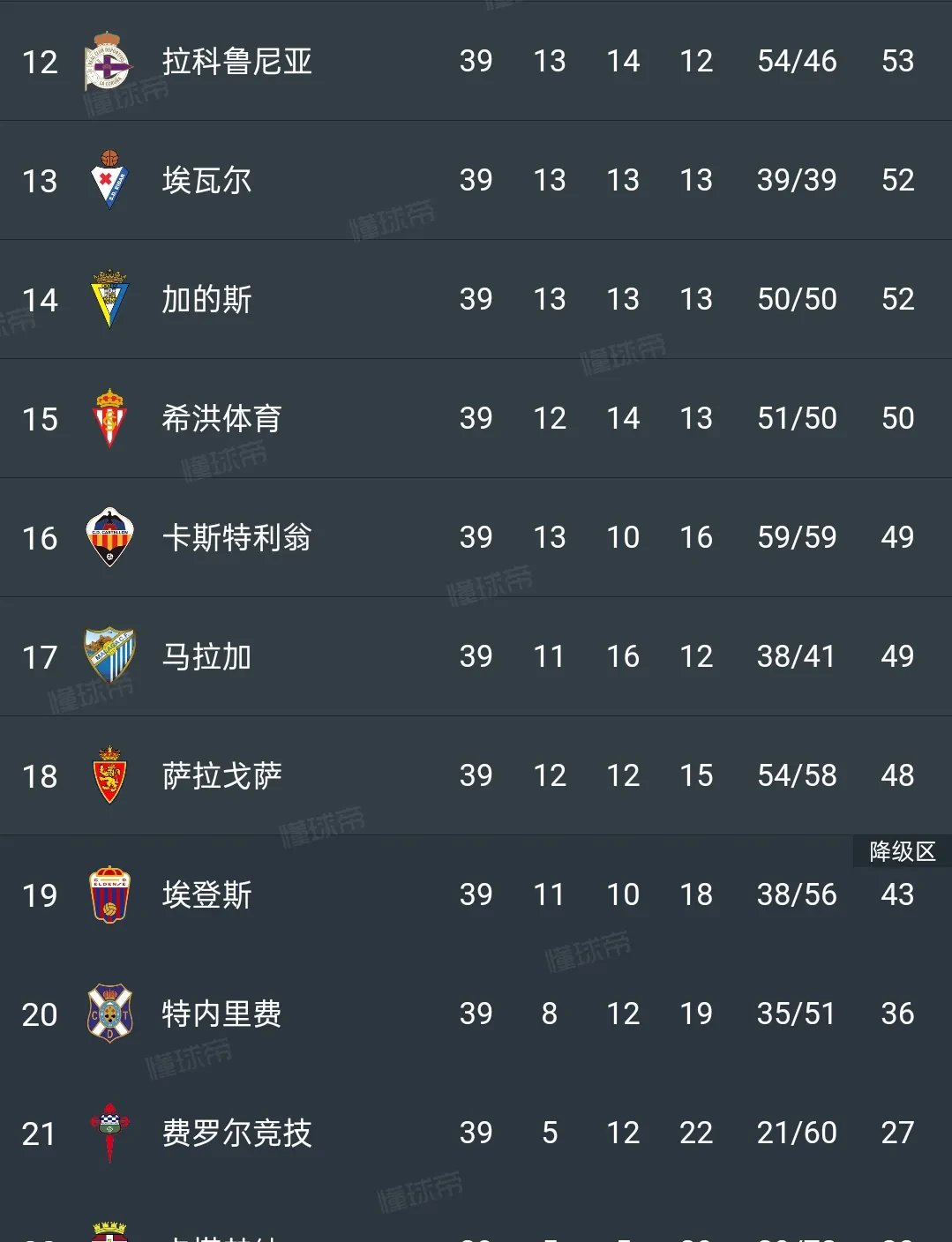Viewport: 952px width, 1242px height.
Task: Click the Deportivo La Coruña club crest
Action: coord(109,61)
